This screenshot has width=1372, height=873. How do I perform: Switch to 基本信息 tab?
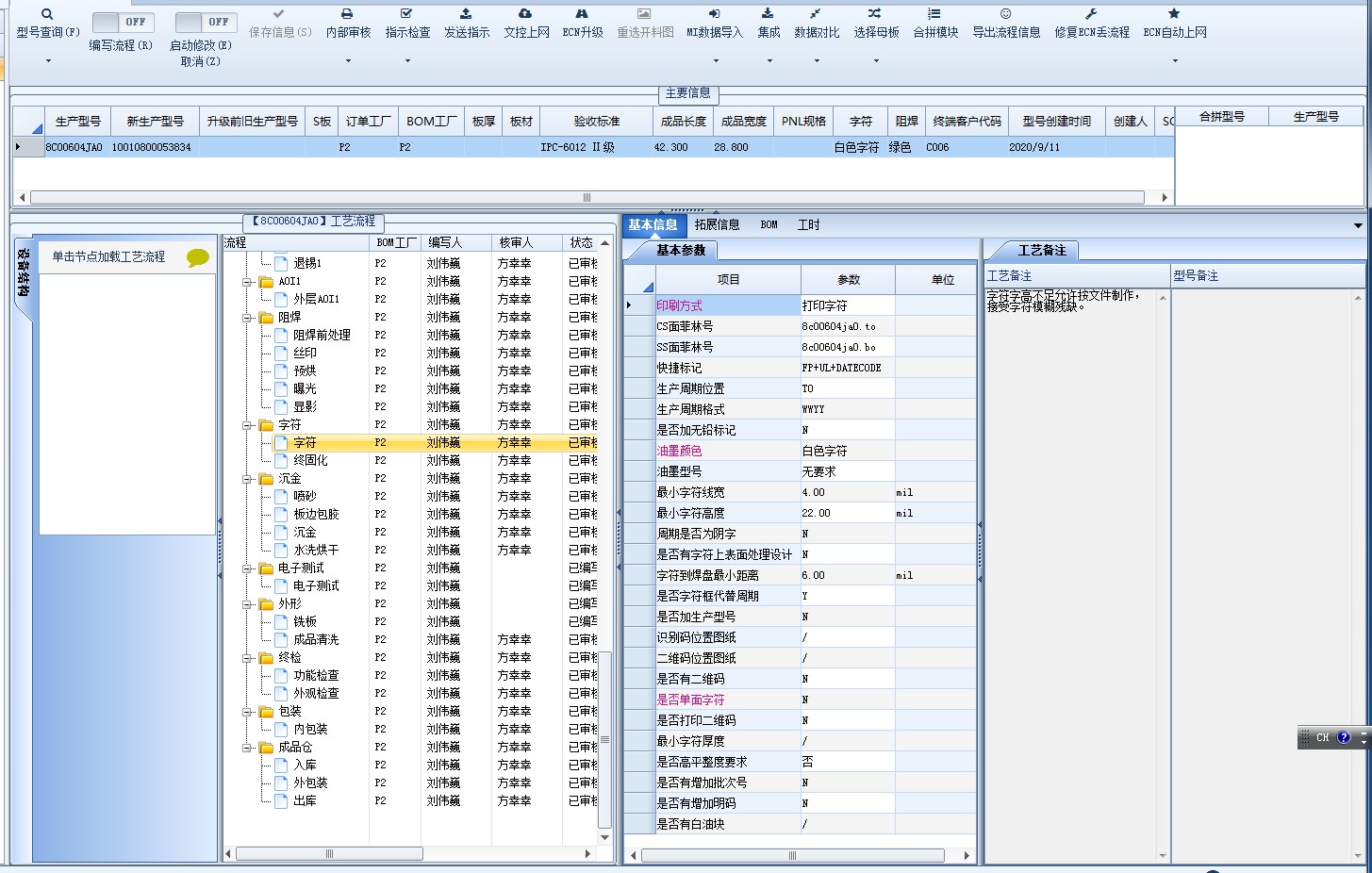(x=653, y=224)
